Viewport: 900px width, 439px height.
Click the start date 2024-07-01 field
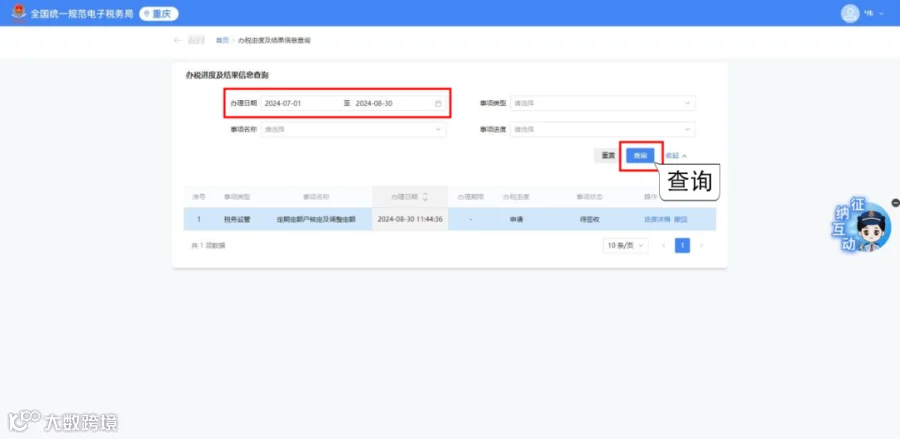pos(300,104)
